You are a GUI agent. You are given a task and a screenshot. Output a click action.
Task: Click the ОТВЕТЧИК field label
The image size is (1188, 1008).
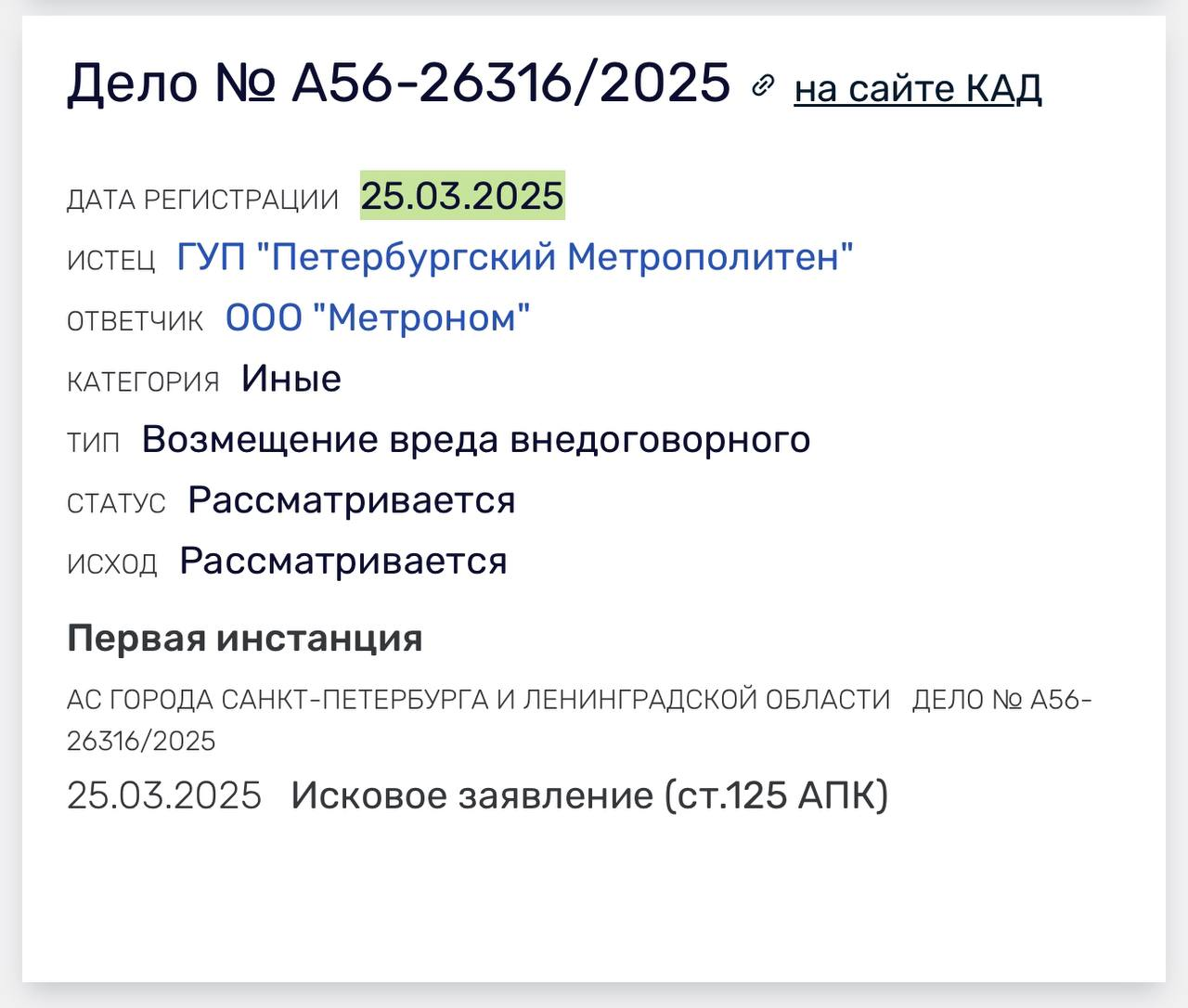tap(136, 321)
